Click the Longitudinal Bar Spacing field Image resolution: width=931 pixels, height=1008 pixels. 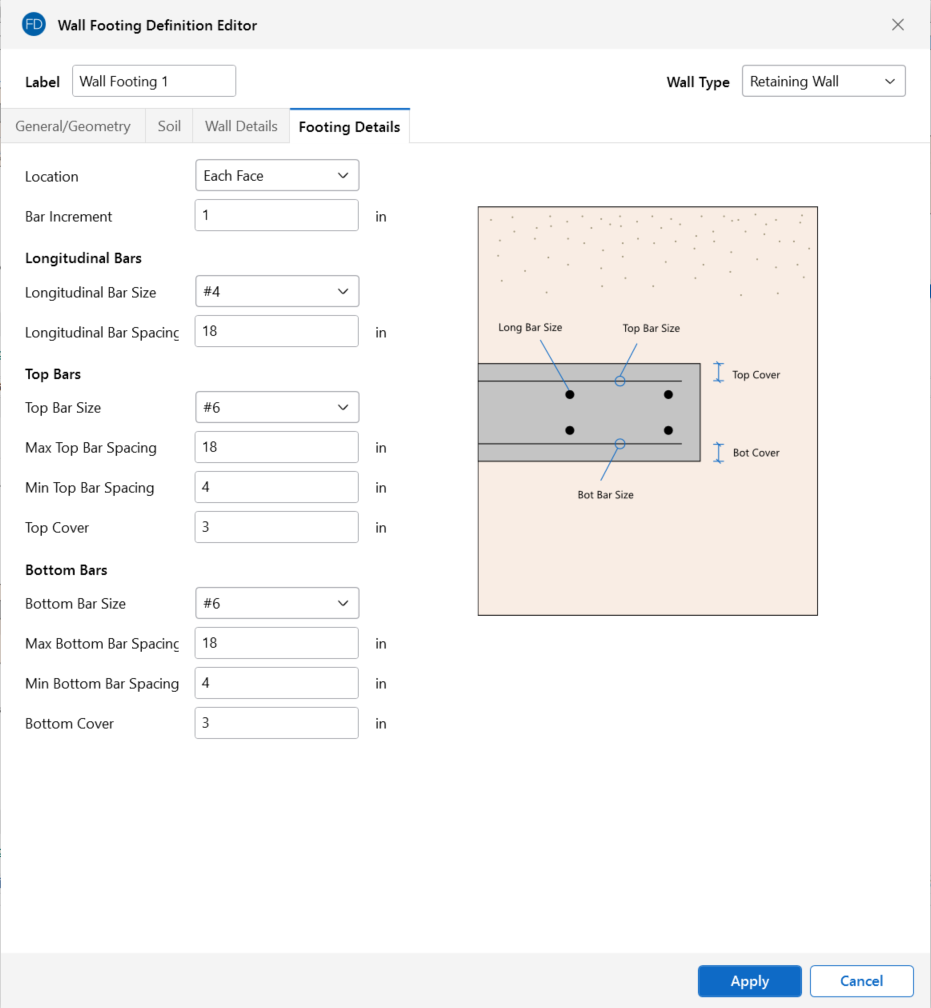pyautogui.click(x=276, y=332)
